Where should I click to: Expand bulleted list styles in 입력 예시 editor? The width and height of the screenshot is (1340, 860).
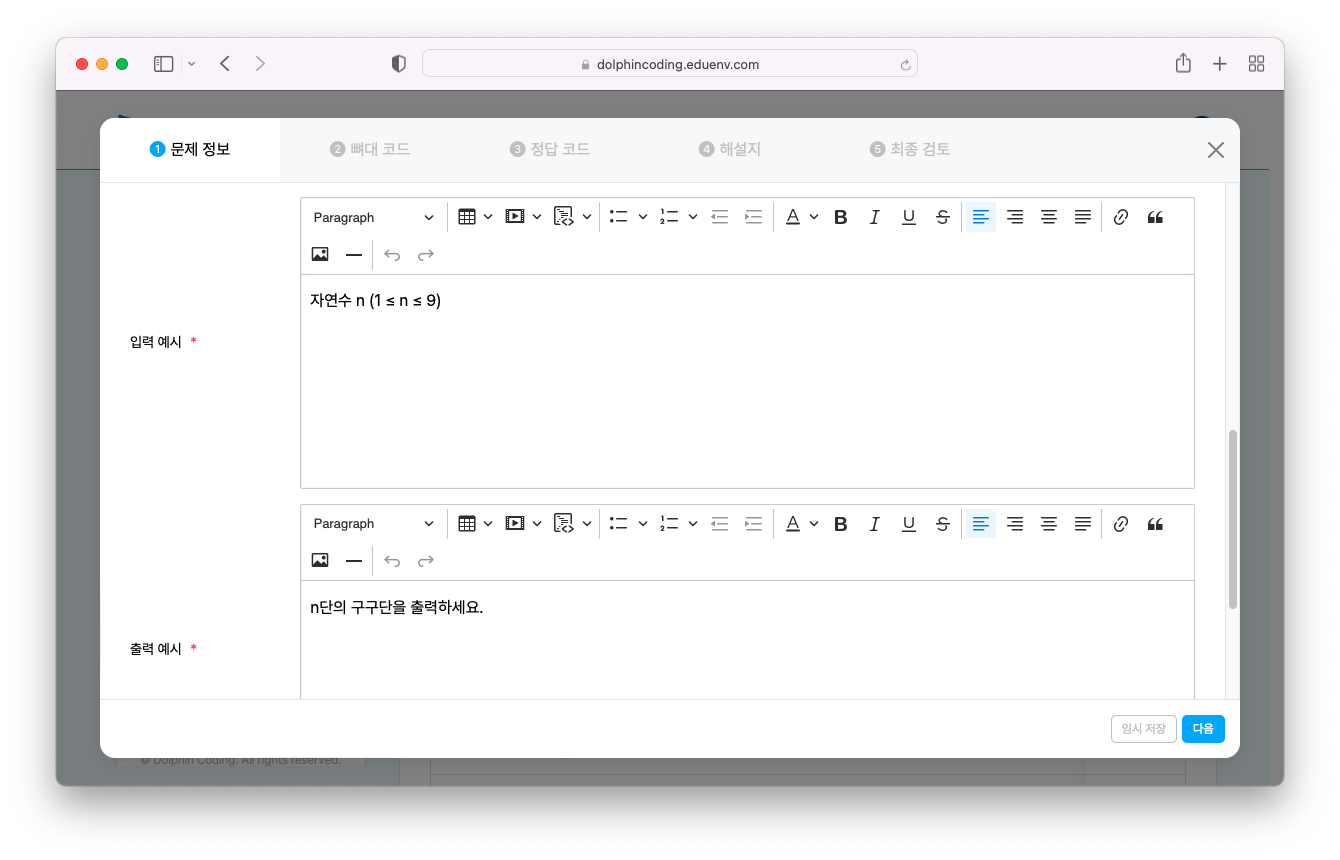tap(642, 217)
